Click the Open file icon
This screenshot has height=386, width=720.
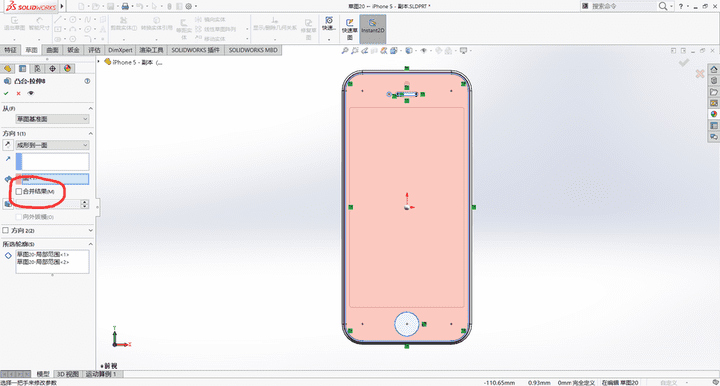click(96, 6)
